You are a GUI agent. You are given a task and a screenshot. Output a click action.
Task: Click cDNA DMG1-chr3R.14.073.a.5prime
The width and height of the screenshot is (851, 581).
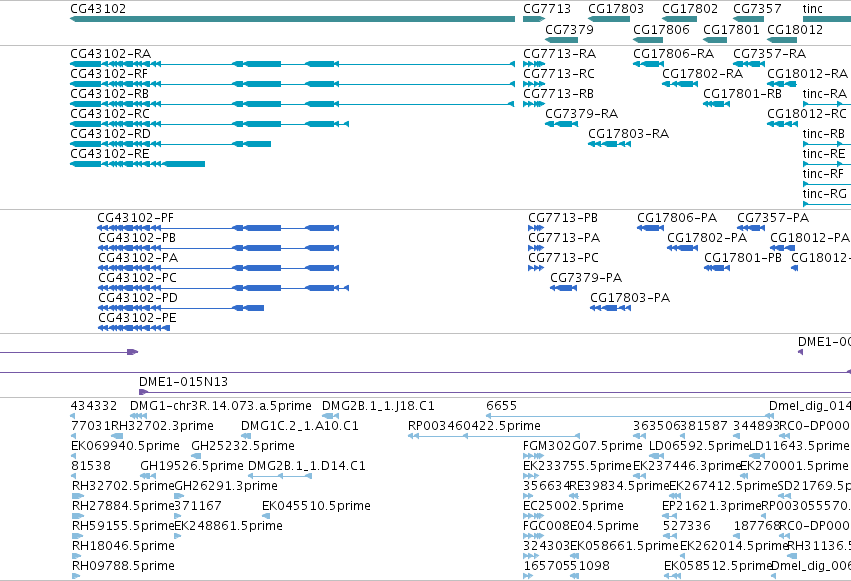pyautogui.click(x=139, y=416)
